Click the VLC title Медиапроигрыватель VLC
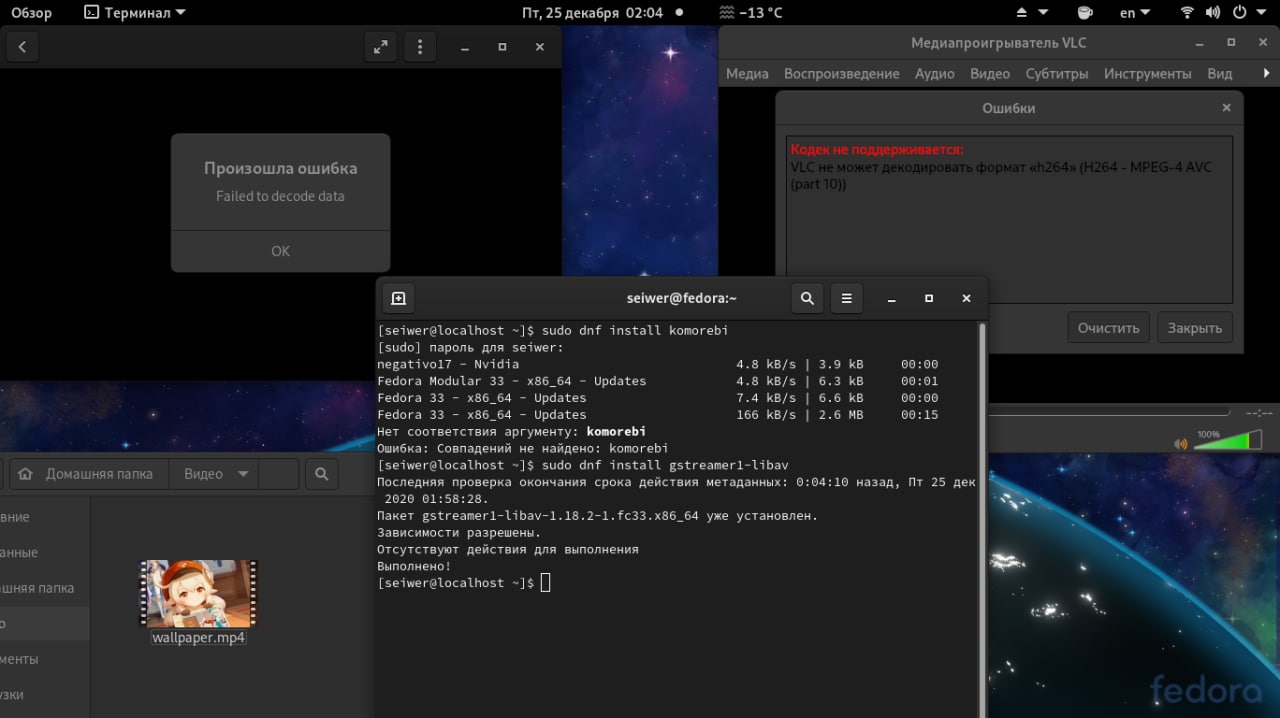Screen dimensions: 1280x718 coord(998,43)
